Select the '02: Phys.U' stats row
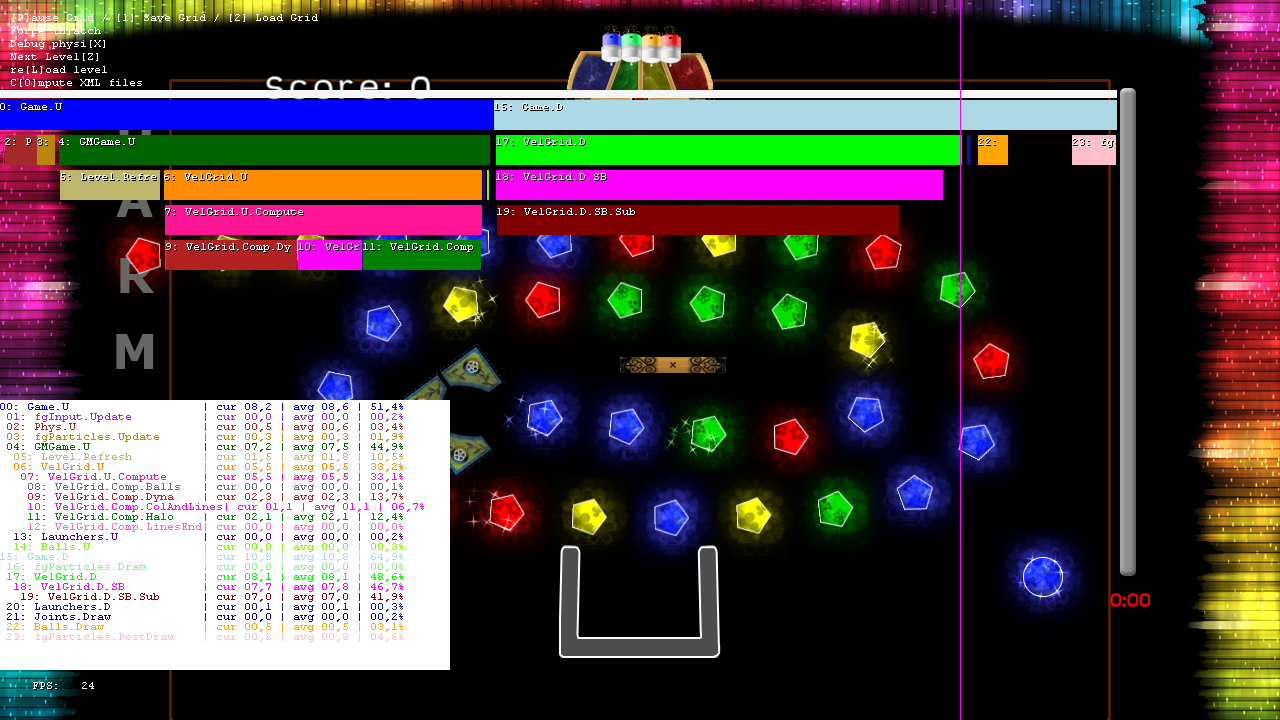Viewport: 1280px width, 720px height. [205, 427]
